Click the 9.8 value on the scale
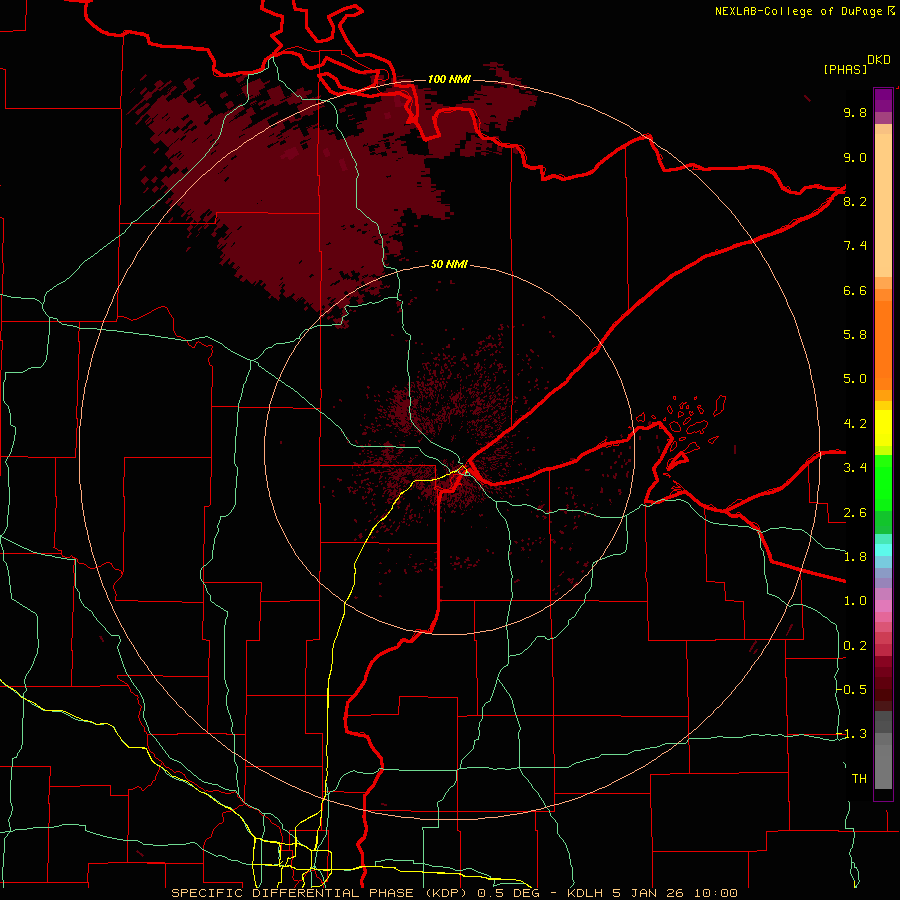Screen dimensions: 900x900 click(x=855, y=113)
